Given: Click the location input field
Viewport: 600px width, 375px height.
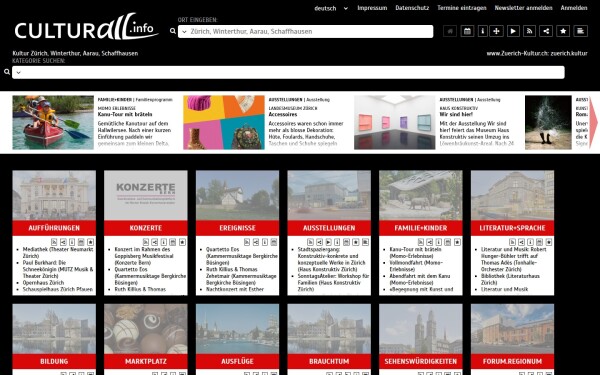Looking at the screenshot, I should coord(305,31).
